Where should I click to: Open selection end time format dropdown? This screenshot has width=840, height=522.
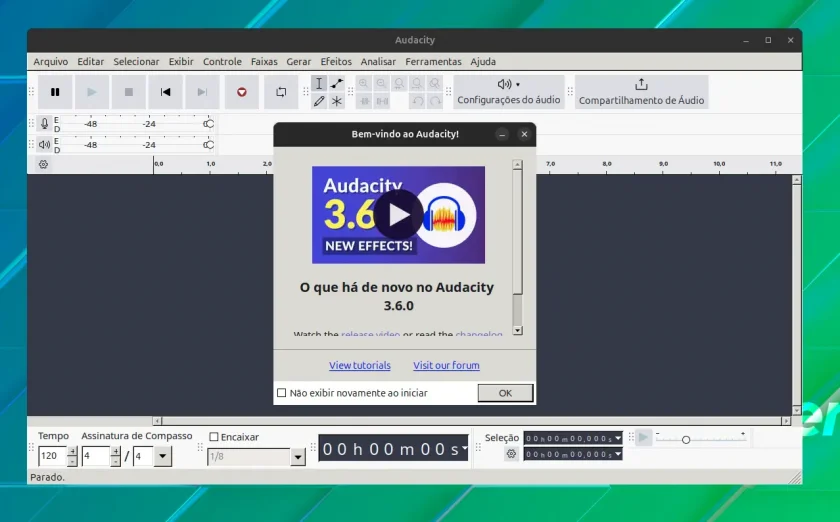[x=618, y=454]
